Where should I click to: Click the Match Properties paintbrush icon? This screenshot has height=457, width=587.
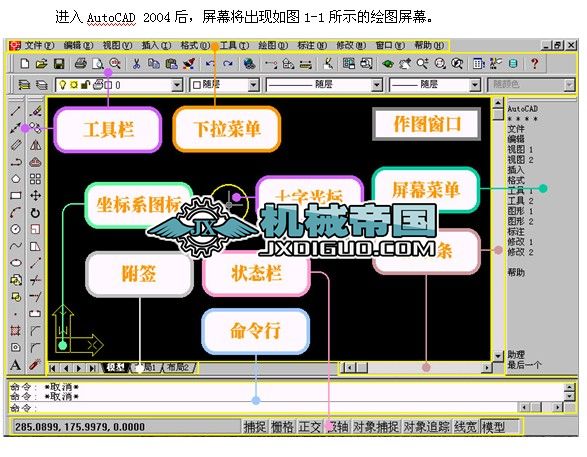pyautogui.click(x=189, y=64)
